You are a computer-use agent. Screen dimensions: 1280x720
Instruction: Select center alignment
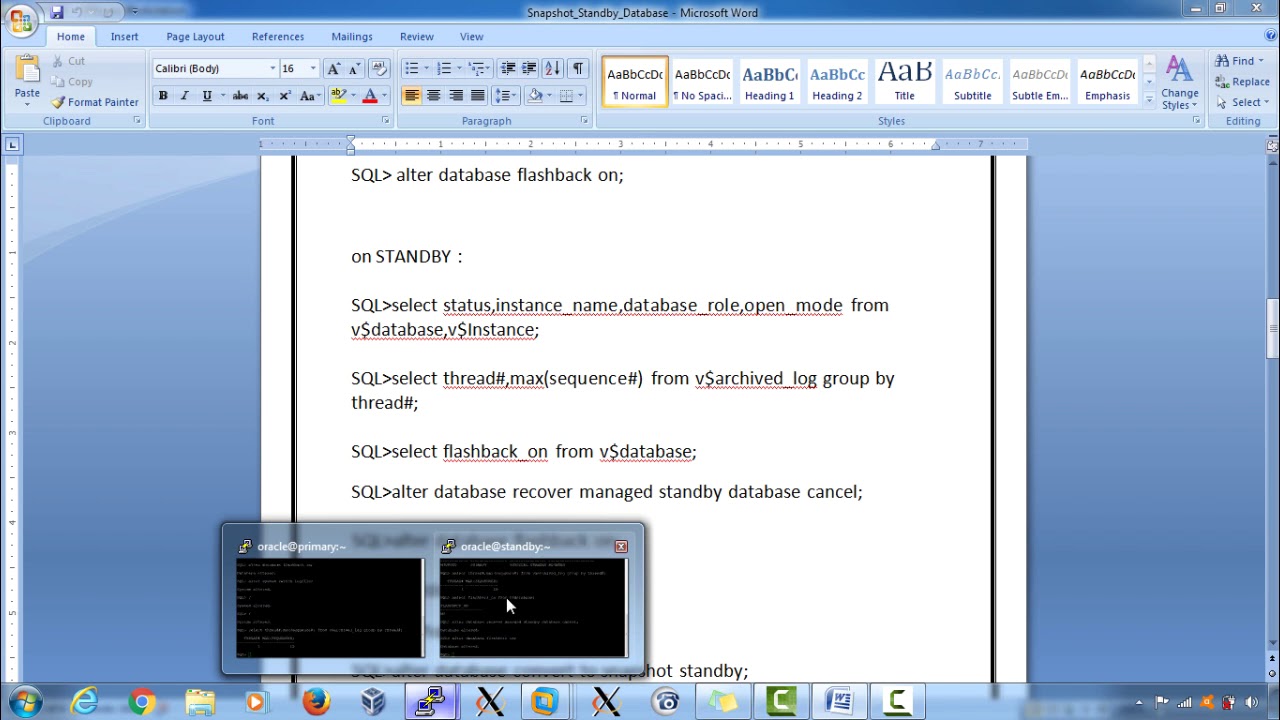pyautogui.click(x=433, y=96)
